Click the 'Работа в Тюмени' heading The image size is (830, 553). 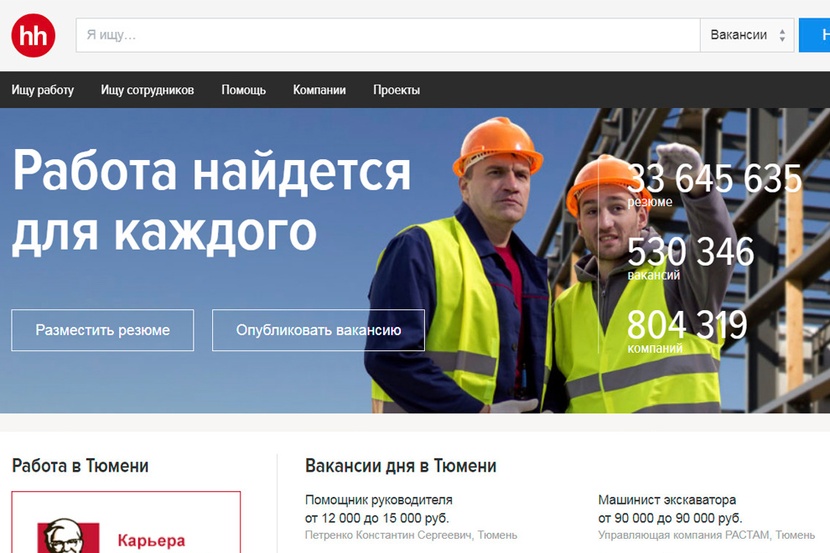[x=80, y=466]
